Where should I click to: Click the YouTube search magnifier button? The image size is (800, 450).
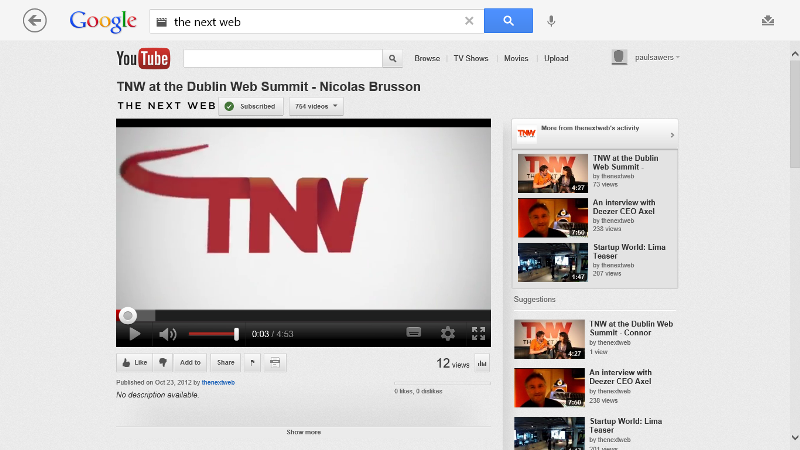(392, 58)
